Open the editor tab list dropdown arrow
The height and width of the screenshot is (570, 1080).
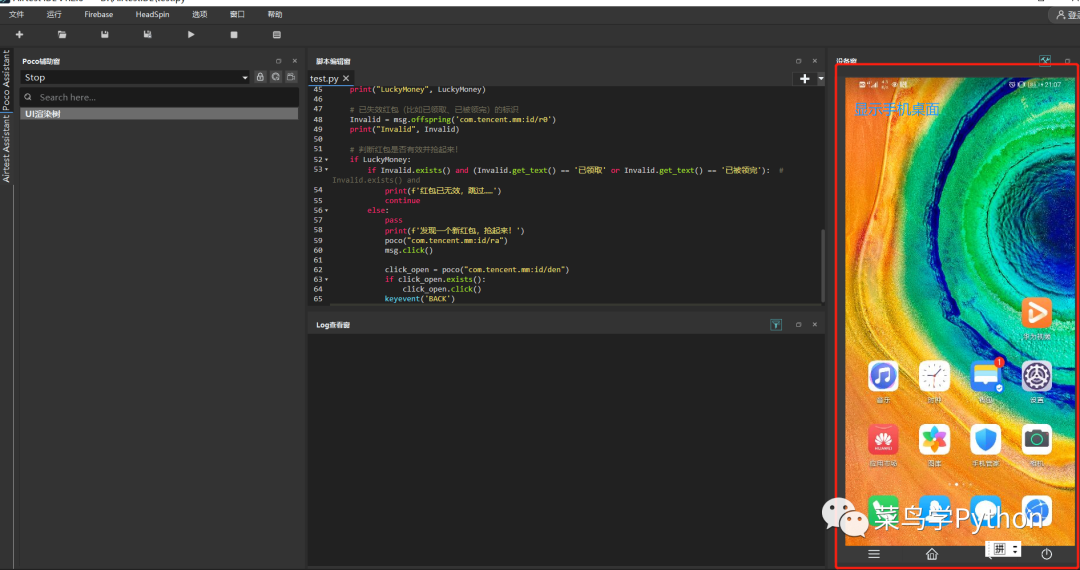click(x=821, y=78)
